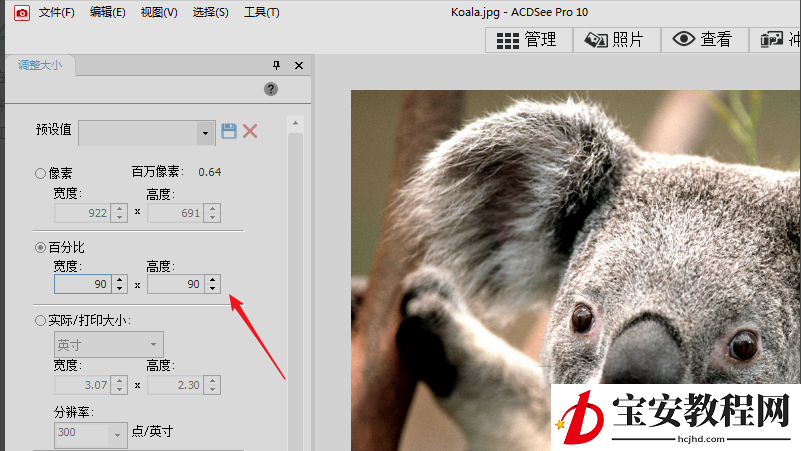Decrease pixel width with down stepper
The width and height of the screenshot is (801, 451).
tap(120, 218)
